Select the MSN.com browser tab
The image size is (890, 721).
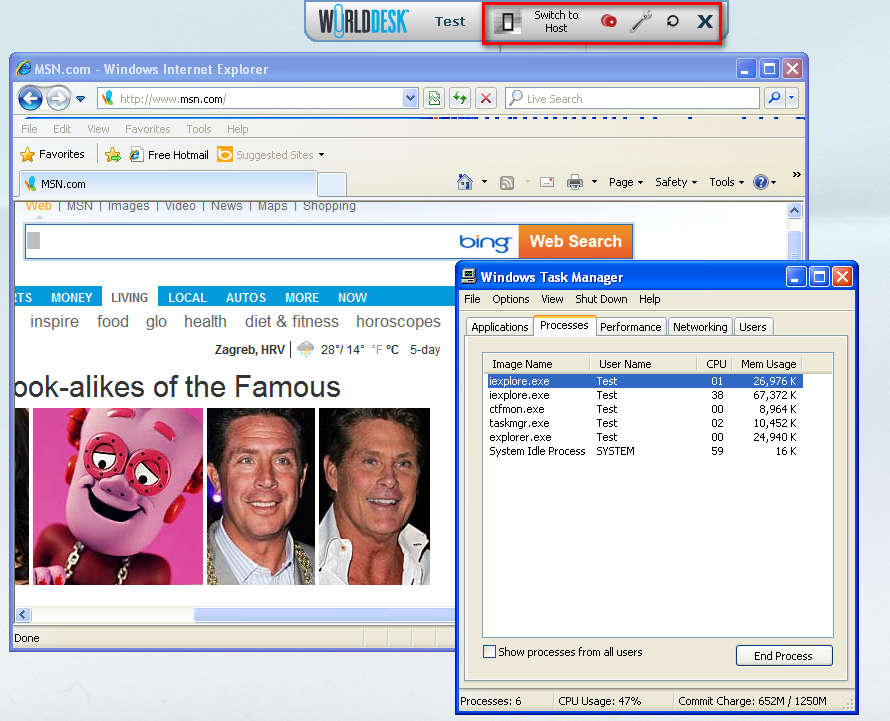pyautogui.click(x=168, y=184)
